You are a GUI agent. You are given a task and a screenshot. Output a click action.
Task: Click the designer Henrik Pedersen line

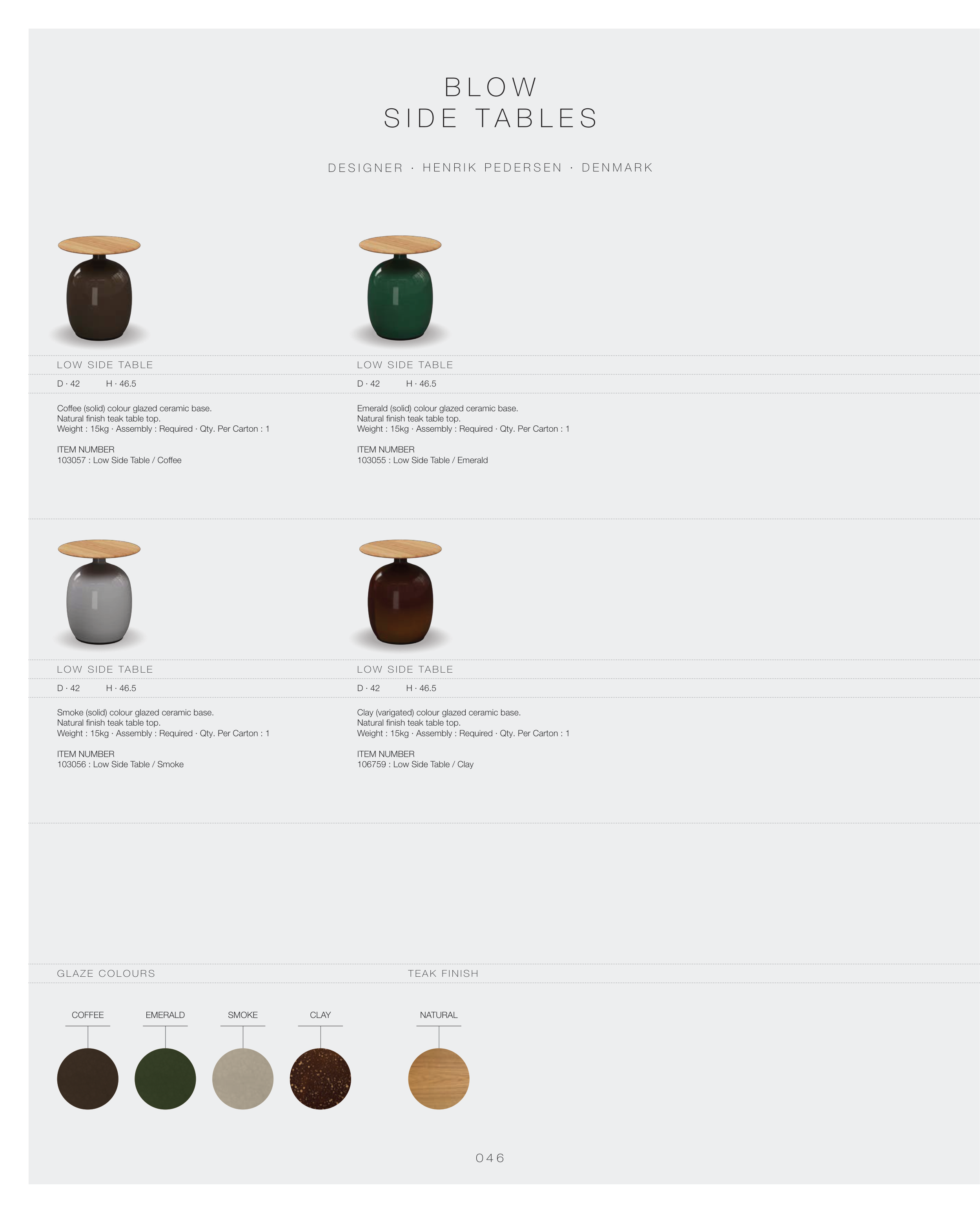point(490,168)
